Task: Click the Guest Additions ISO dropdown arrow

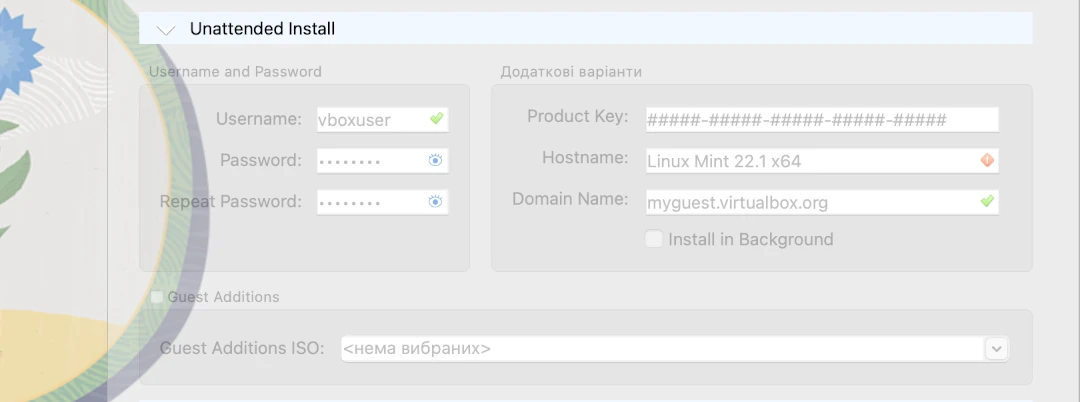Action: click(x=996, y=349)
